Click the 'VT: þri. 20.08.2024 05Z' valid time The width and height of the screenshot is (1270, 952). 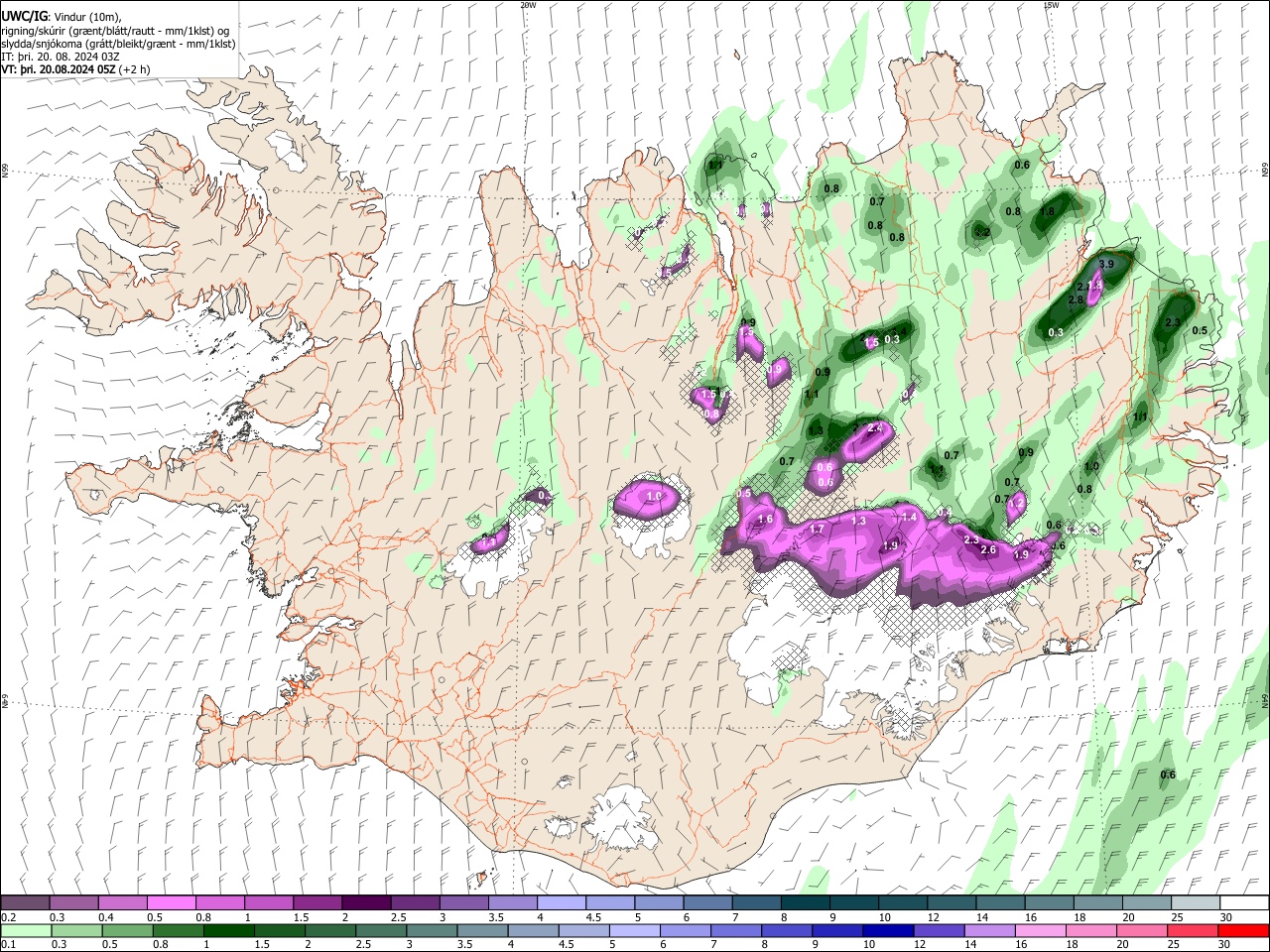coord(60,69)
